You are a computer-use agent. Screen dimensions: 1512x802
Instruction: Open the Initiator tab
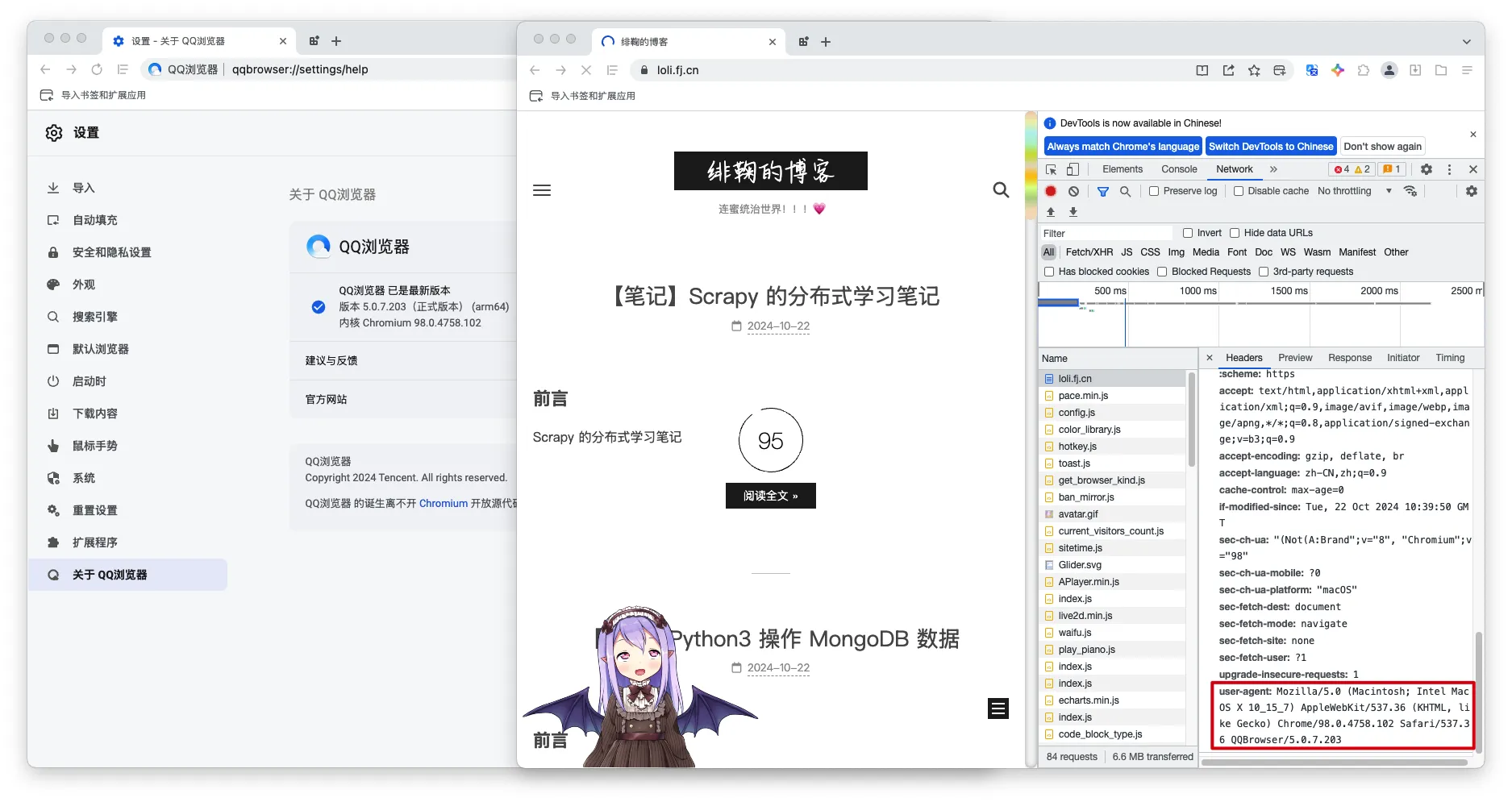coord(1403,358)
